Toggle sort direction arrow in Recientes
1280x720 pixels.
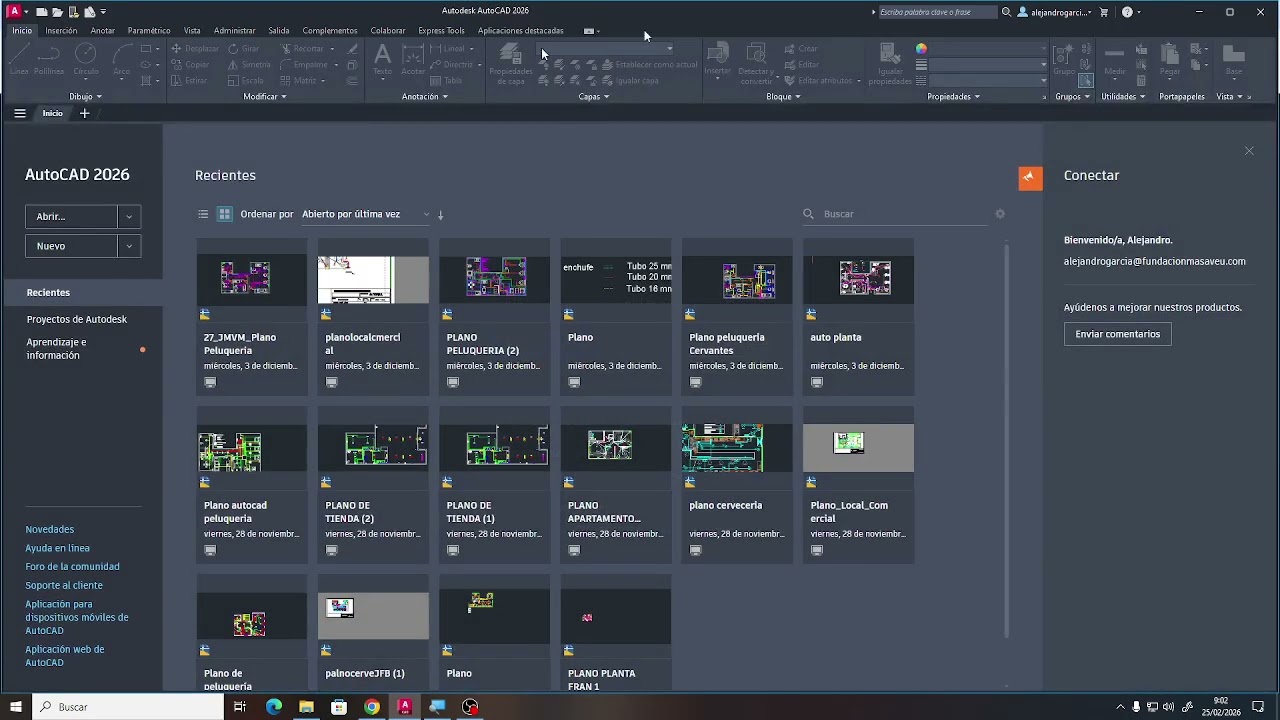click(440, 214)
